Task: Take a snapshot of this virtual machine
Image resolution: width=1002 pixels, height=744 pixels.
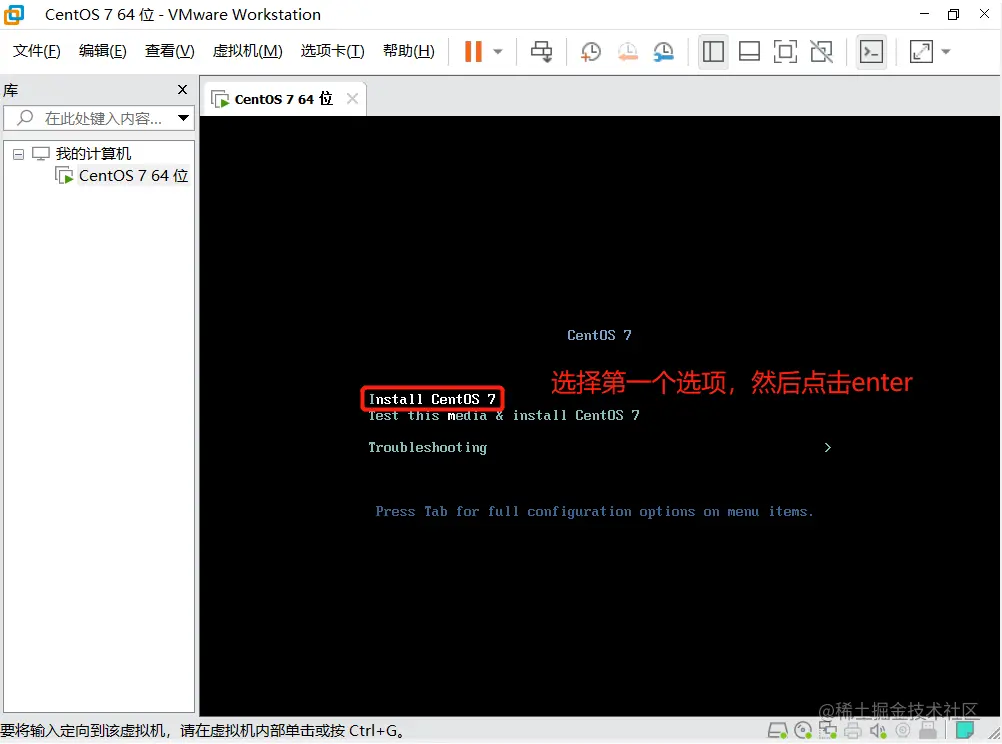Action: tap(590, 51)
